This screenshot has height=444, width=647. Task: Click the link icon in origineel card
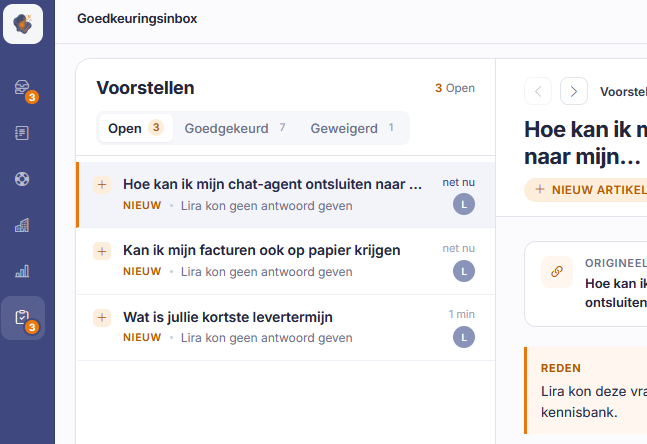click(x=557, y=272)
